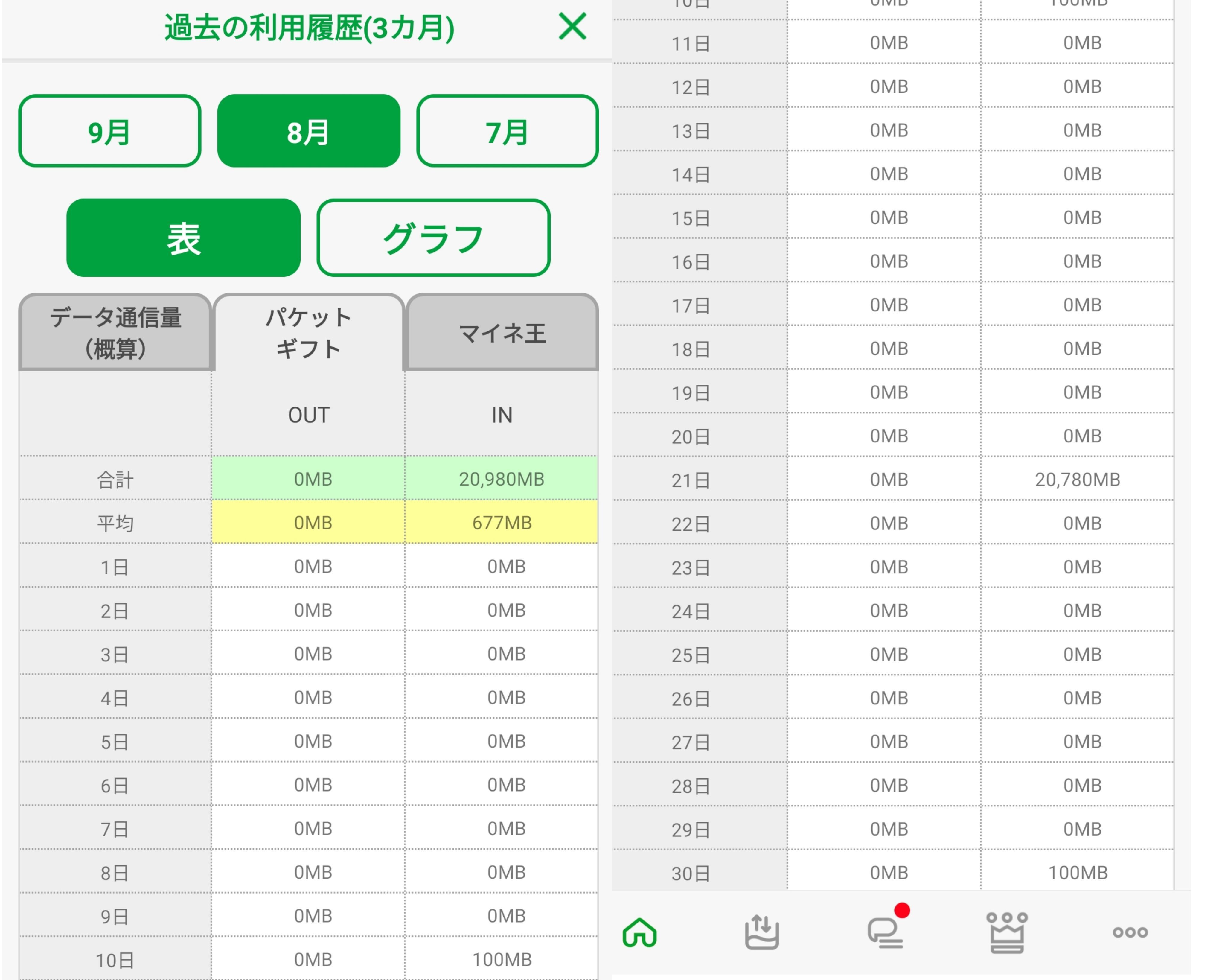Image resolution: width=1225 pixels, height=980 pixels.
Task: Switch to the 7月 month view
Action: pos(507,131)
